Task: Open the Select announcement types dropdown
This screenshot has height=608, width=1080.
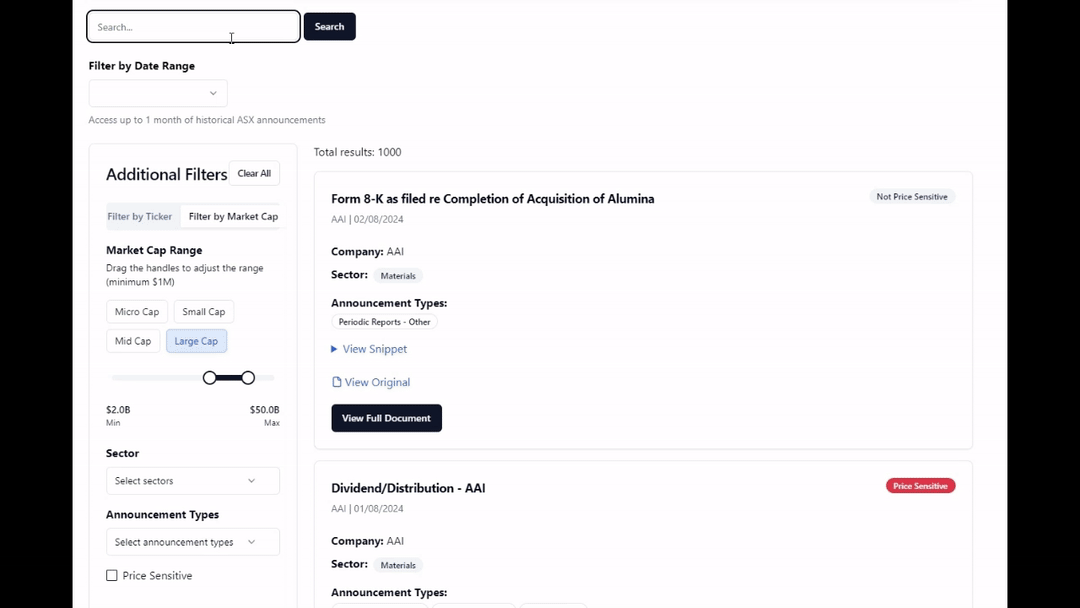Action: (192, 541)
